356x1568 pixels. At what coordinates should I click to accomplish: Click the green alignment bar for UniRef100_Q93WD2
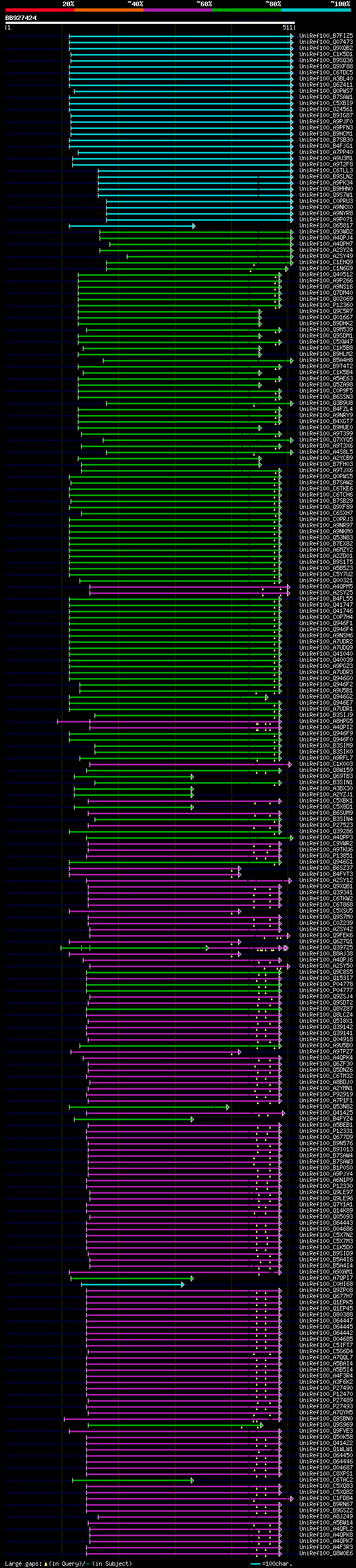tap(196, 232)
